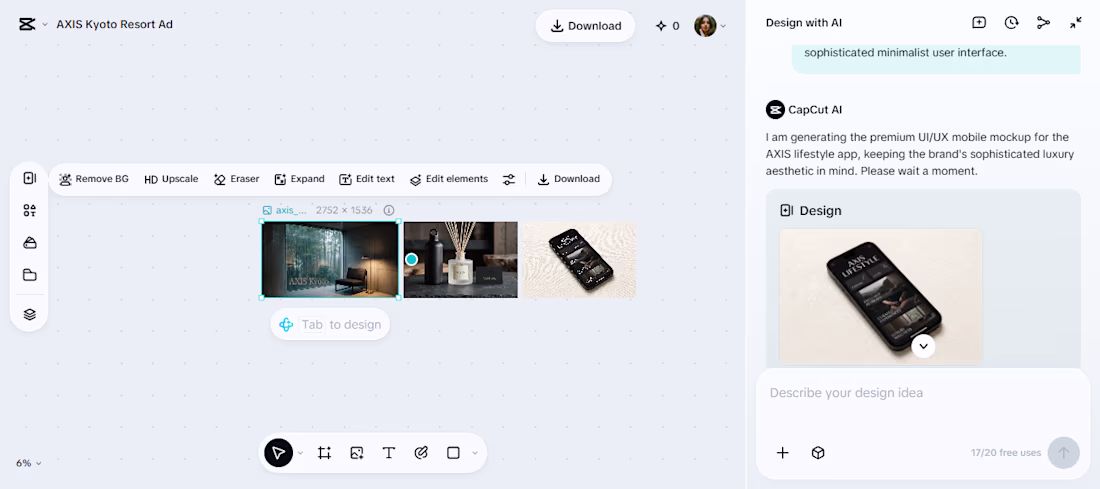The height and width of the screenshot is (489, 1100).
Task: Click the send arrow button
Action: click(x=1064, y=453)
